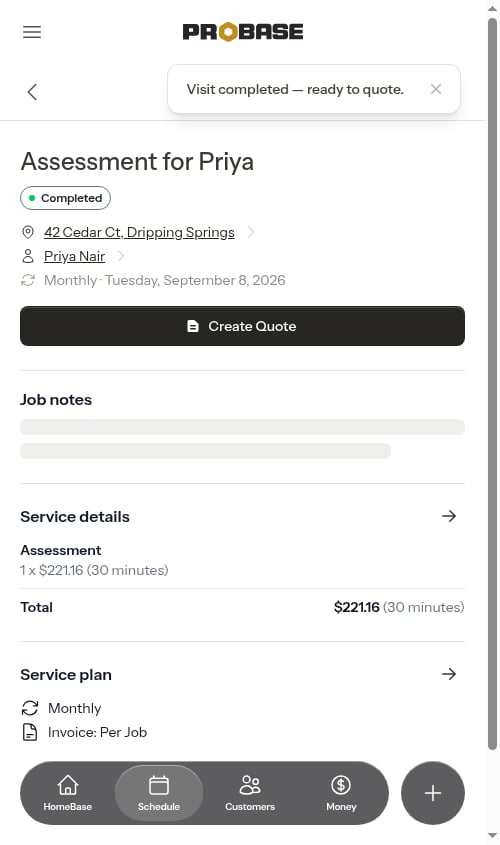
Task: Click the location pin icon
Action: pos(27,232)
